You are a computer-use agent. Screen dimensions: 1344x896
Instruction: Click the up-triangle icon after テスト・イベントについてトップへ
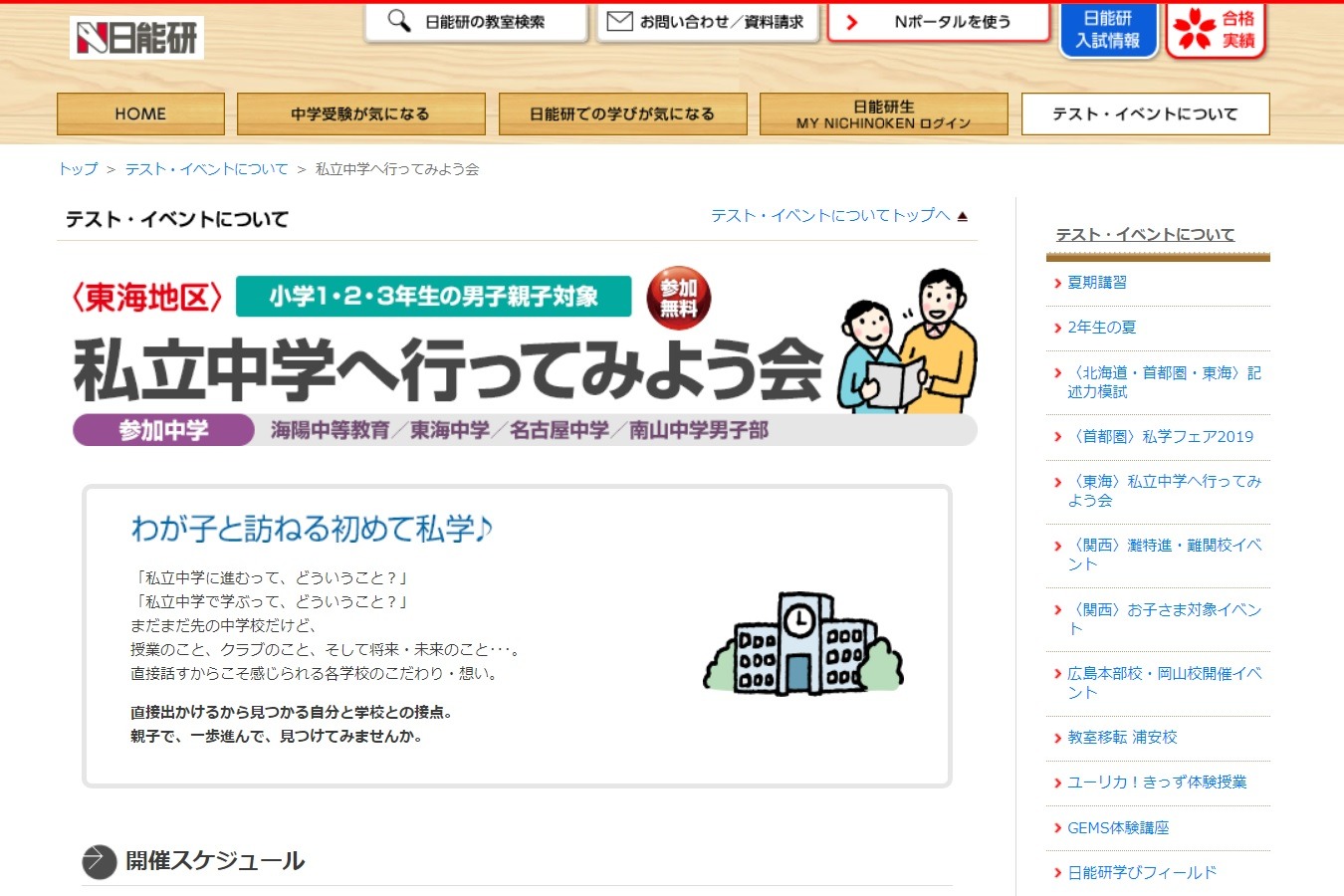pyautogui.click(x=962, y=216)
